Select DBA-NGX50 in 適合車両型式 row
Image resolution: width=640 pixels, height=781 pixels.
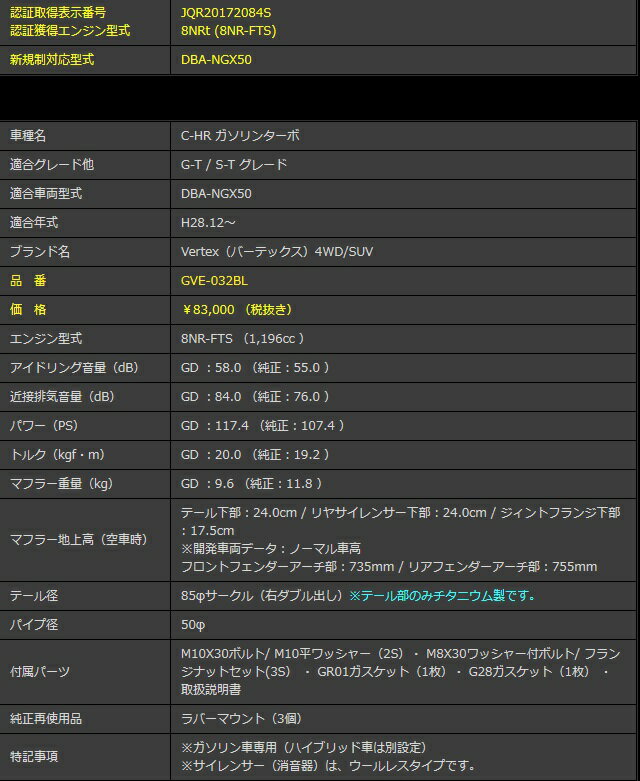click(216, 193)
